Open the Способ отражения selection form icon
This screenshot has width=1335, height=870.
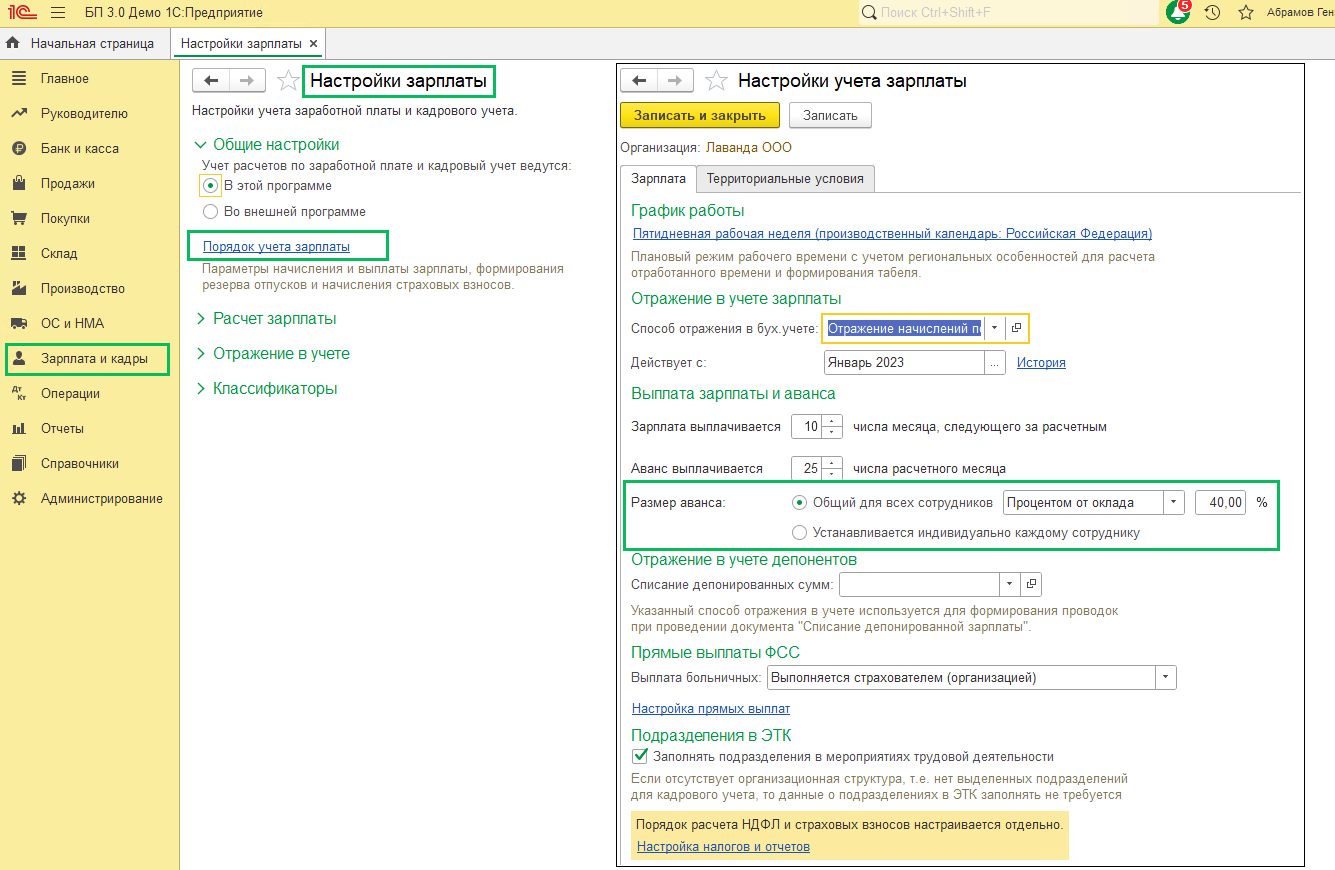[1016, 328]
